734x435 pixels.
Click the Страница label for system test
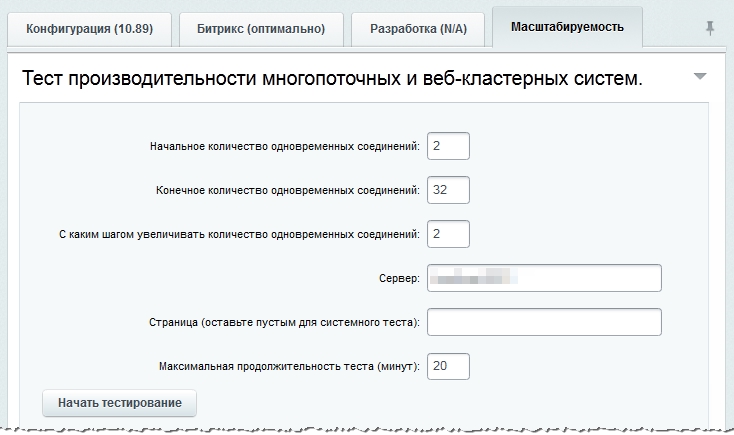(283, 323)
